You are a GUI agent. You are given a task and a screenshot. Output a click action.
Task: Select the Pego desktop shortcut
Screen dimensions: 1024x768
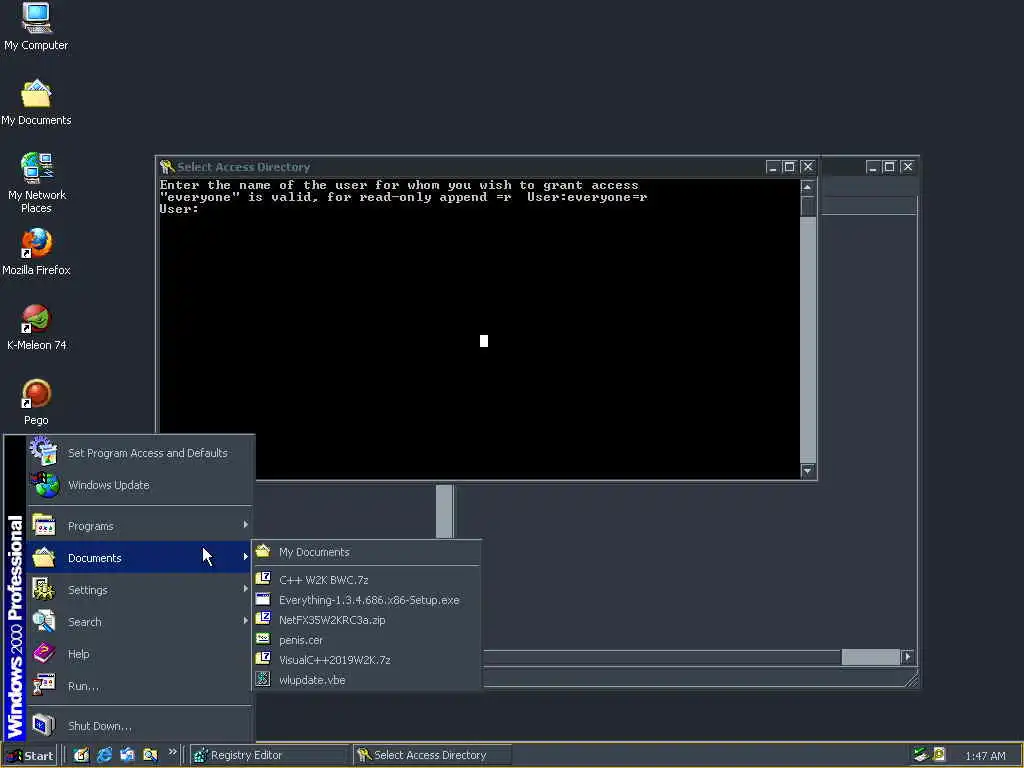[36, 402]
